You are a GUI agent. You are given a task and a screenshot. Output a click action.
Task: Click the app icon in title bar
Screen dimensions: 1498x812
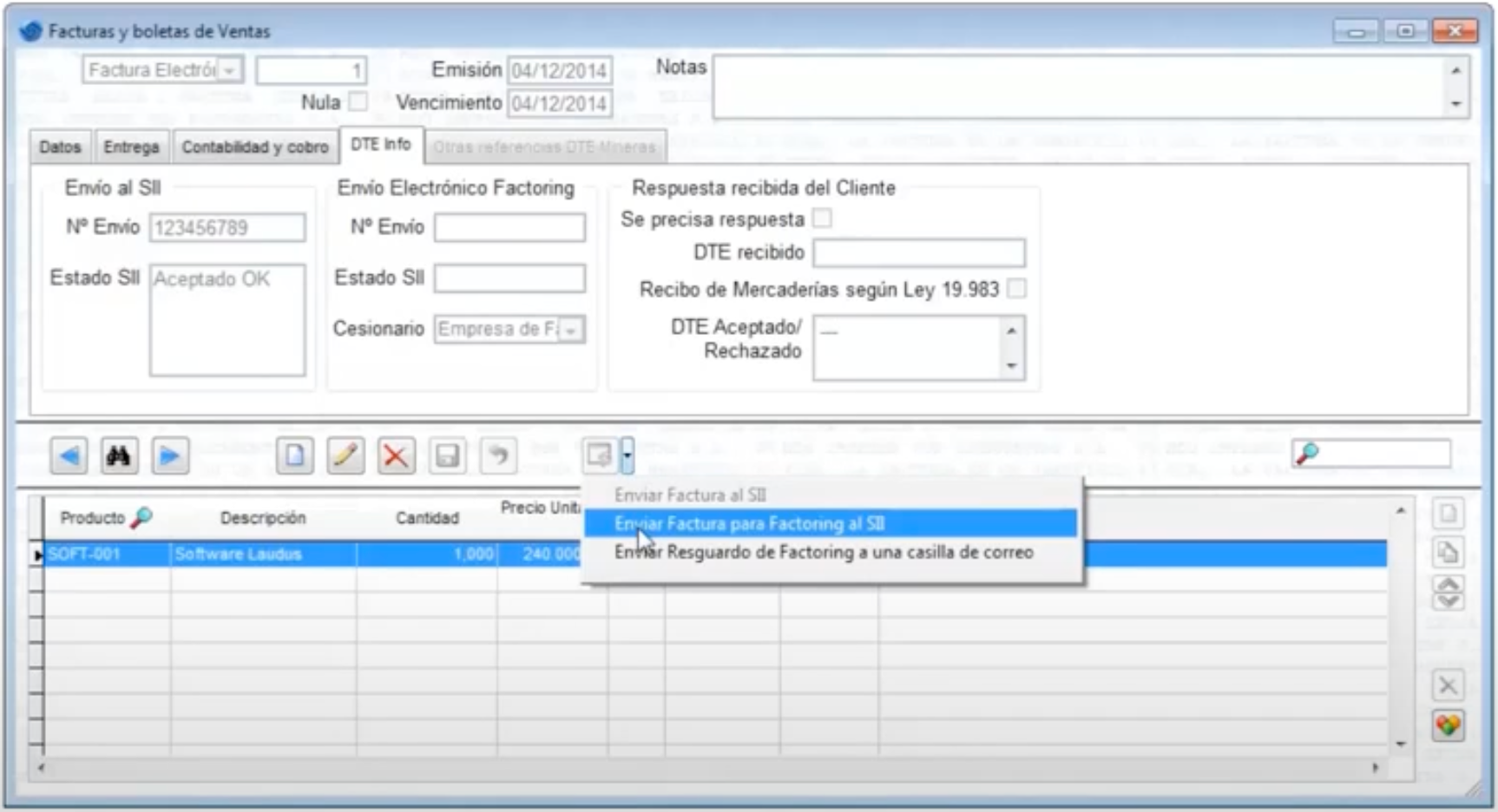pyautogui.click(x=30, y=31)
